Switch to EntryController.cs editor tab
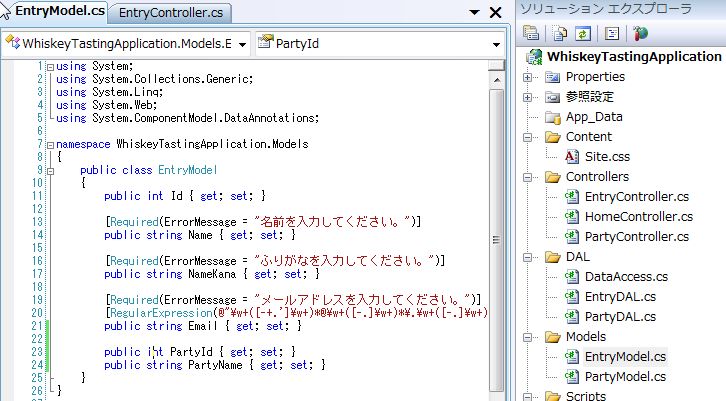 tap(171, 13)
